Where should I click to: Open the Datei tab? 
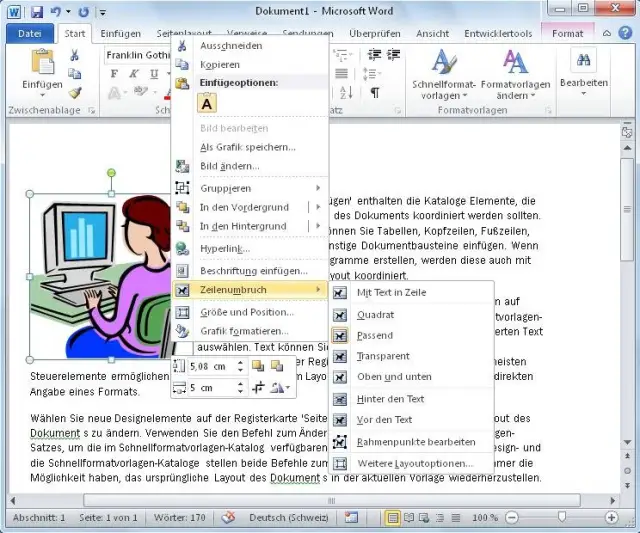(x=29, y=33)
